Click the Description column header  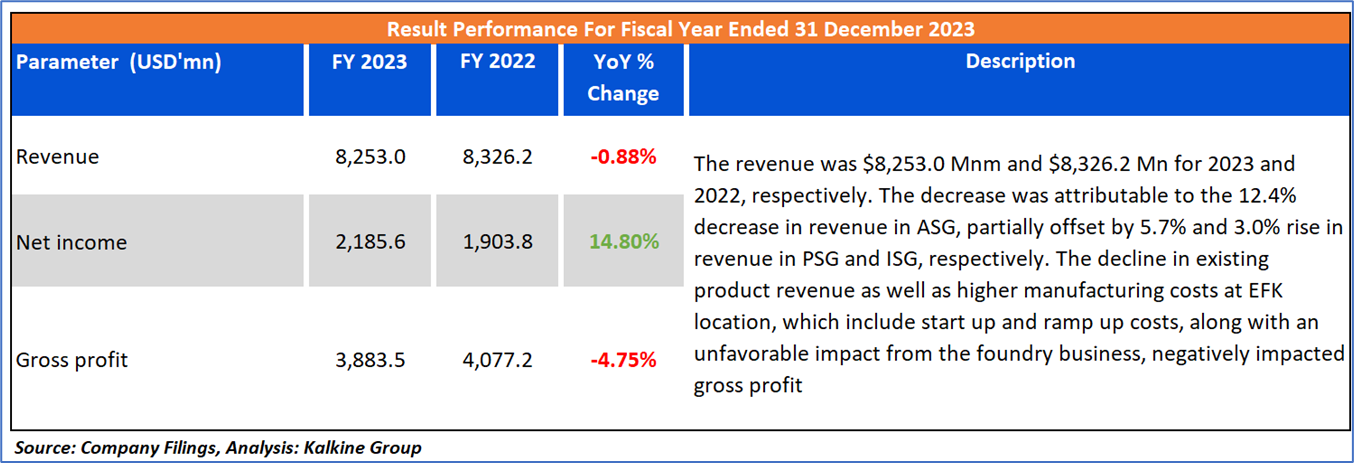tap(1020, 62)
